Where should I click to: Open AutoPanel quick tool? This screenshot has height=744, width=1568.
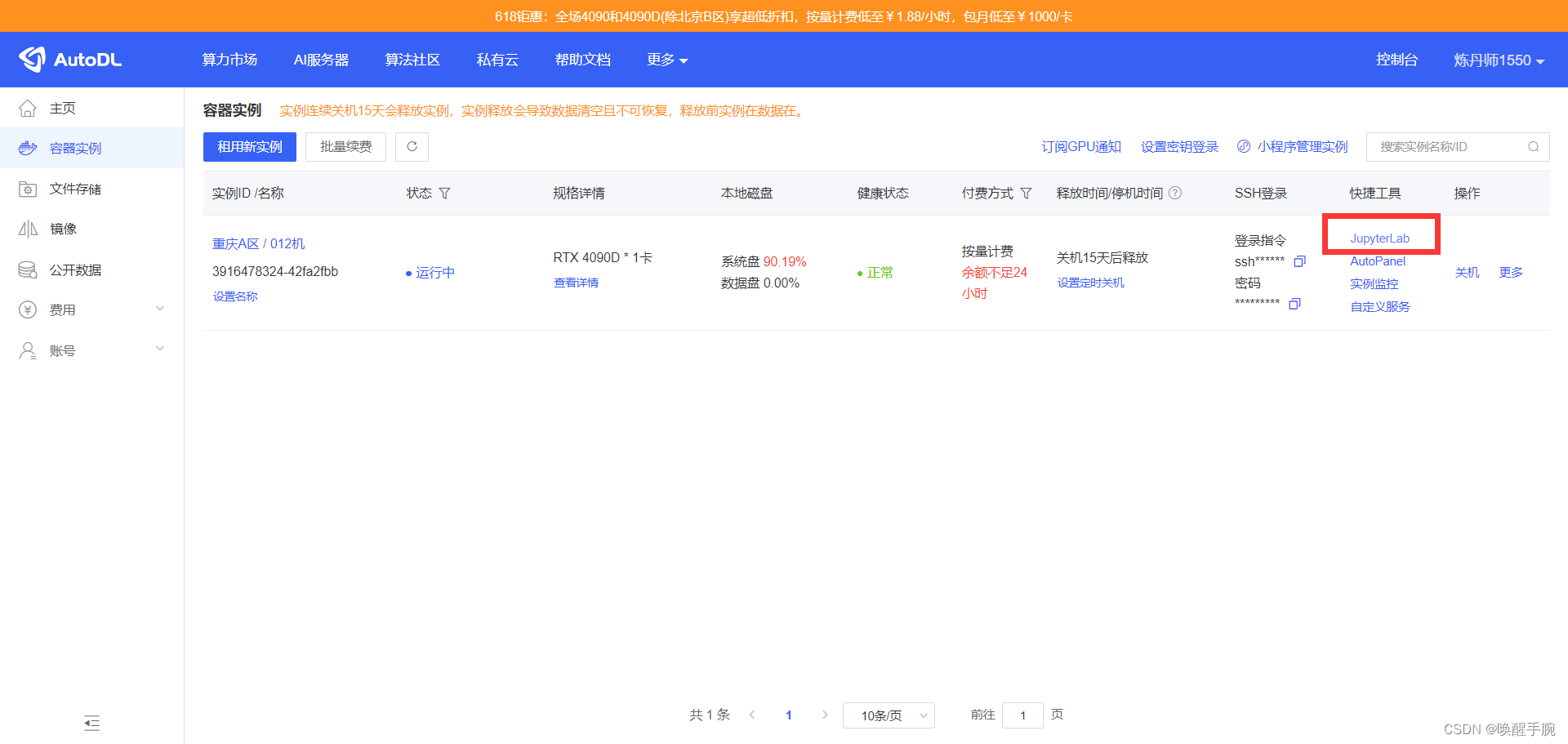1378,261
